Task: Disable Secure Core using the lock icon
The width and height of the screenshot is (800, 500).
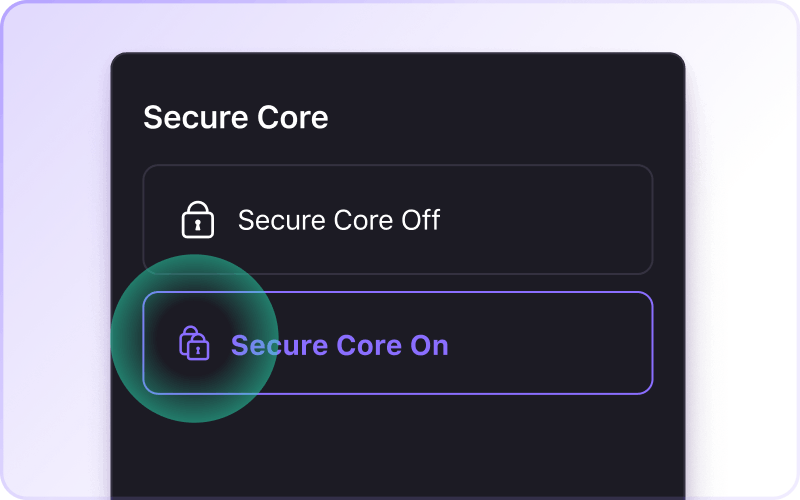Action: tap(197, 220)
